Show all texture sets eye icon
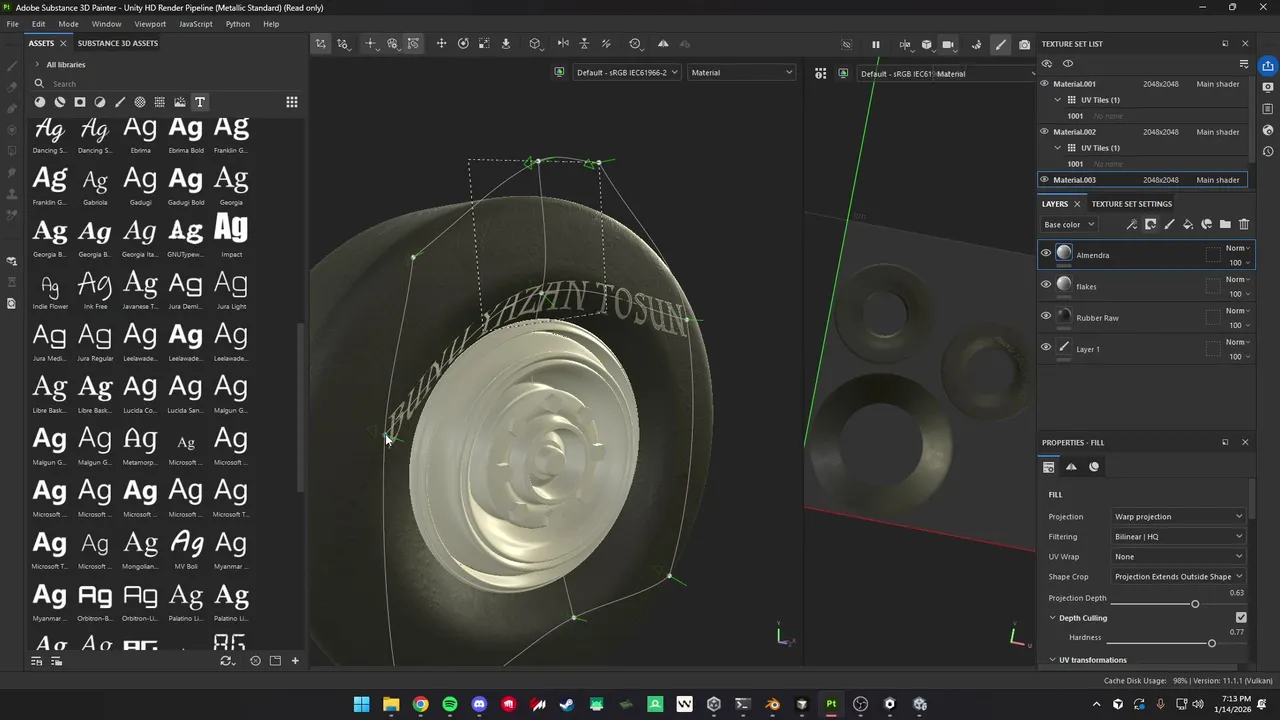Image resolution: width=1280 pixels, height=720 pixels. (x=1047, y=64)
